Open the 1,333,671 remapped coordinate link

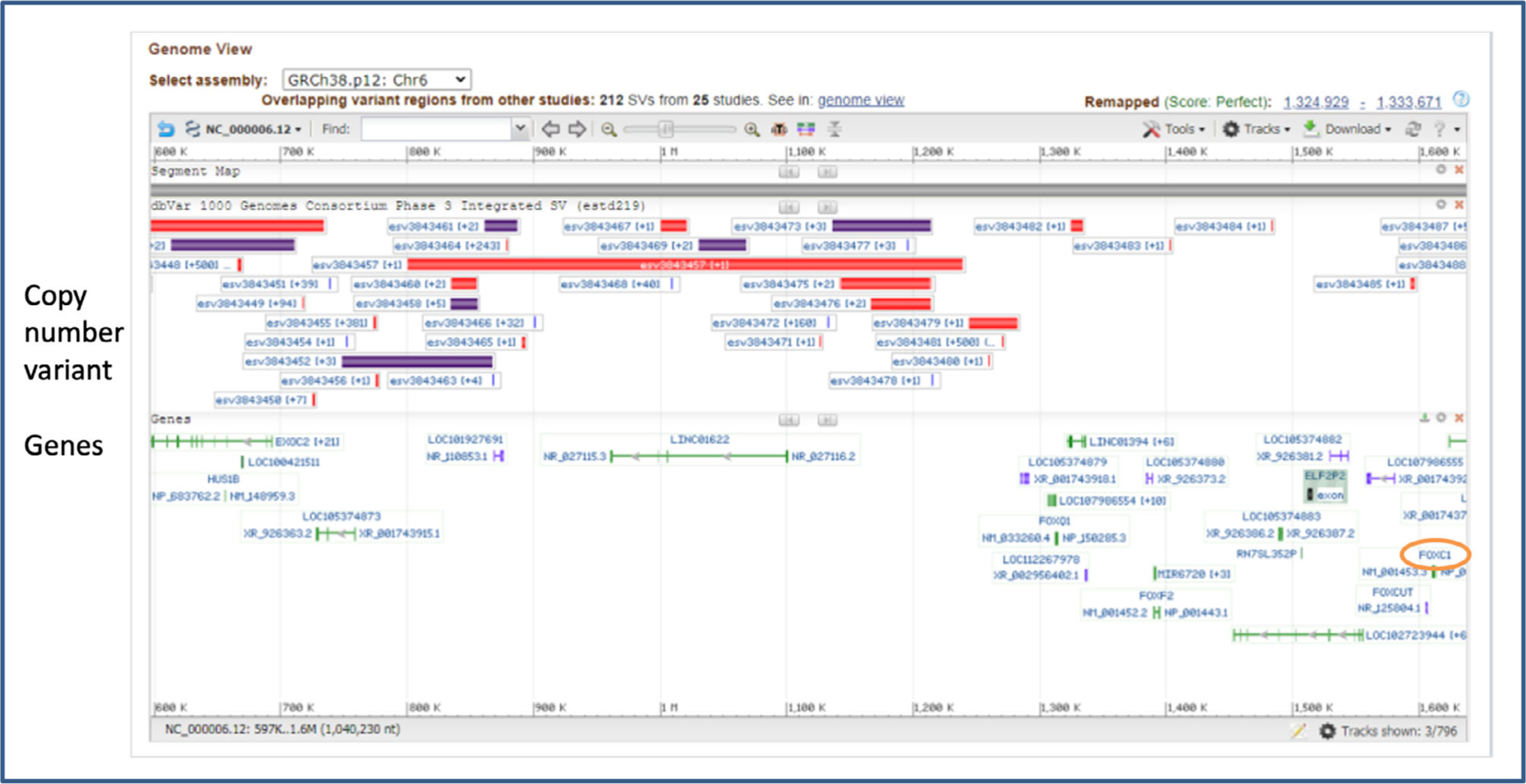coord(1408,102)
